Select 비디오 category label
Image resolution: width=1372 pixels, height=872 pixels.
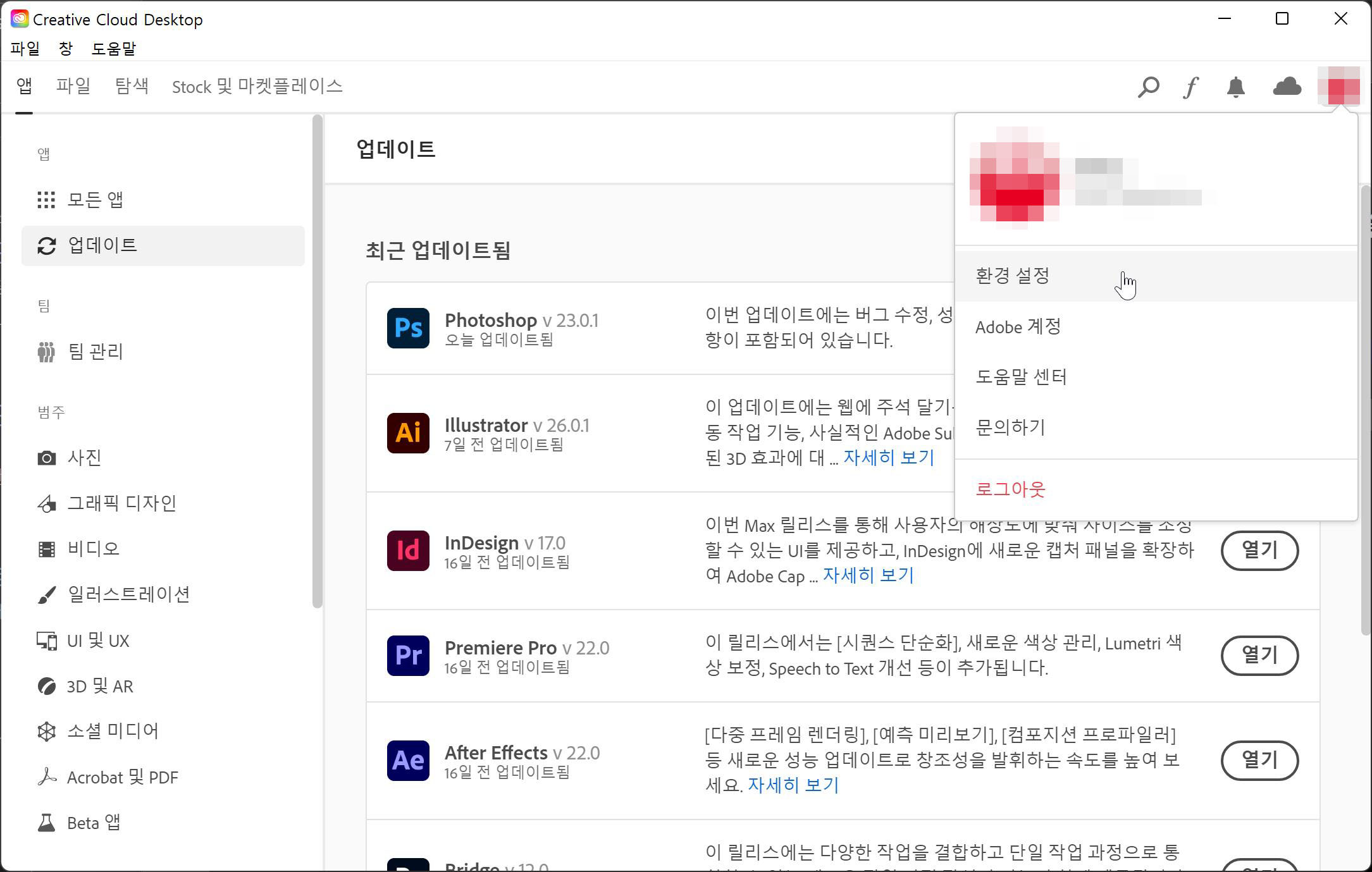94,549
